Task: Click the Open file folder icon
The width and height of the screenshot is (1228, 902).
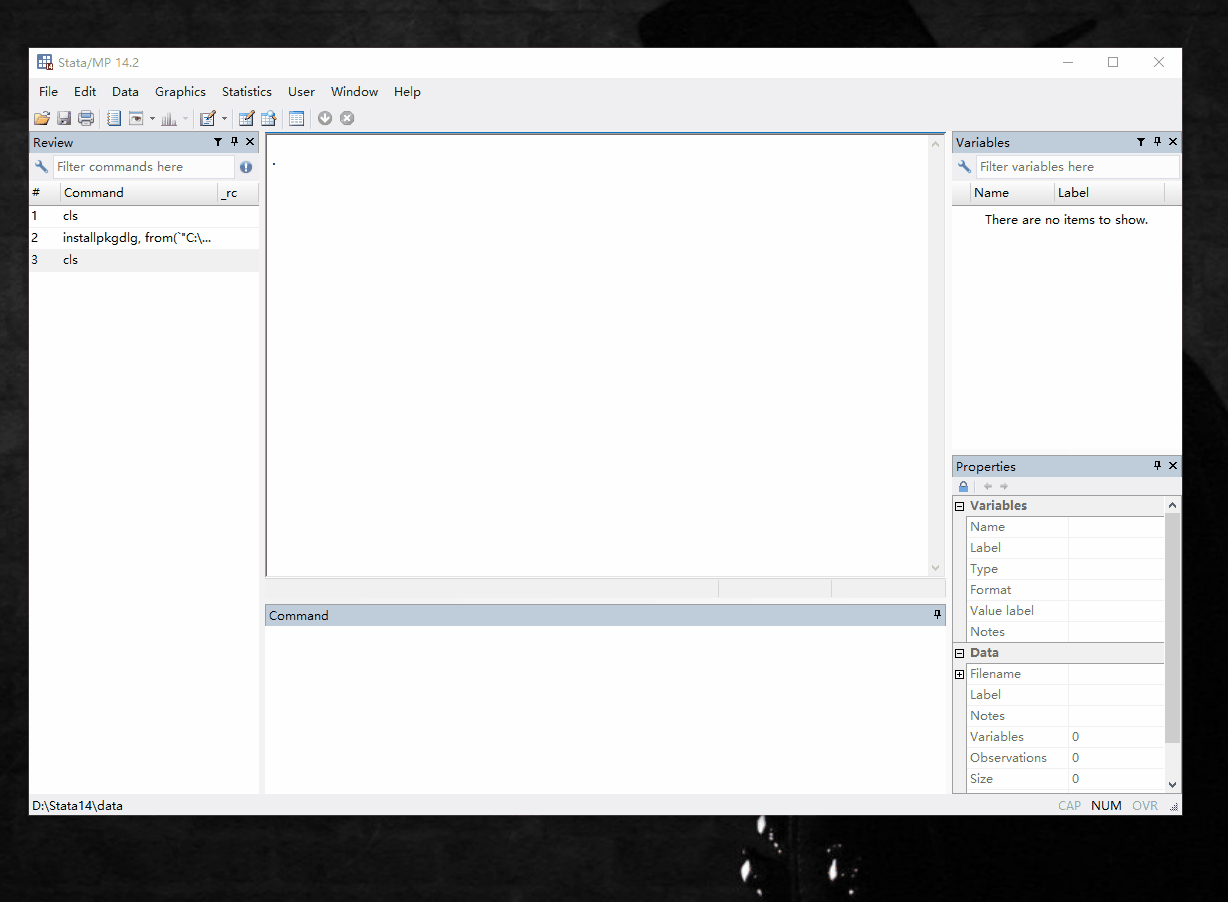Action: pyautogui.click(x=42, y=118)
